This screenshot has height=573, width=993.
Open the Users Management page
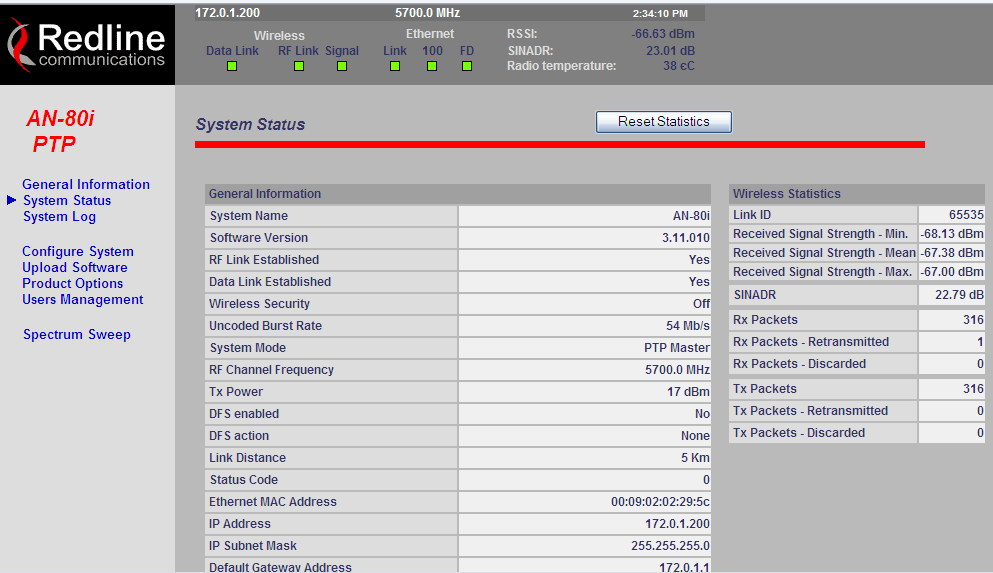click(83, 299)
